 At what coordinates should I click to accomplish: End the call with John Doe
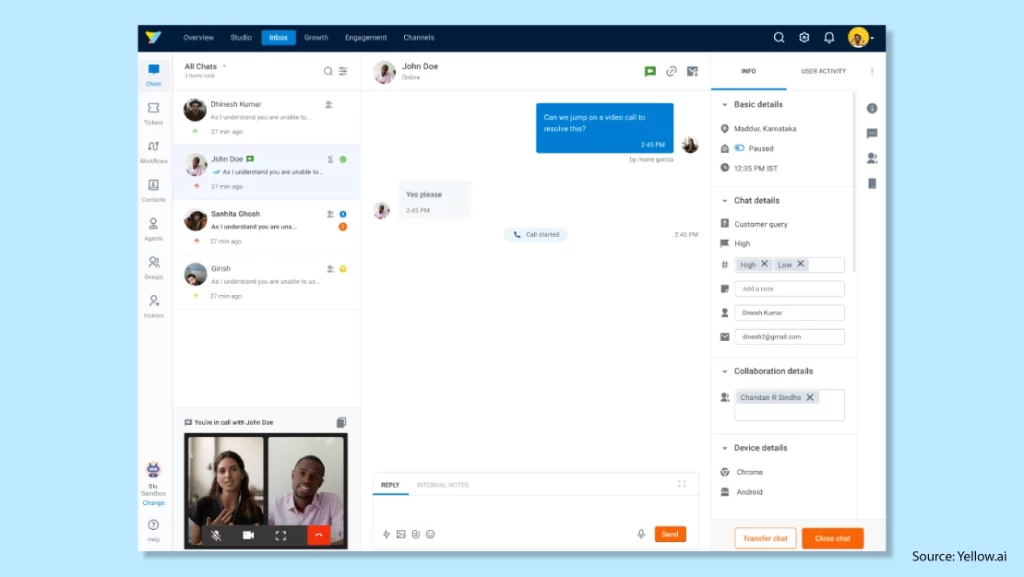319,535
